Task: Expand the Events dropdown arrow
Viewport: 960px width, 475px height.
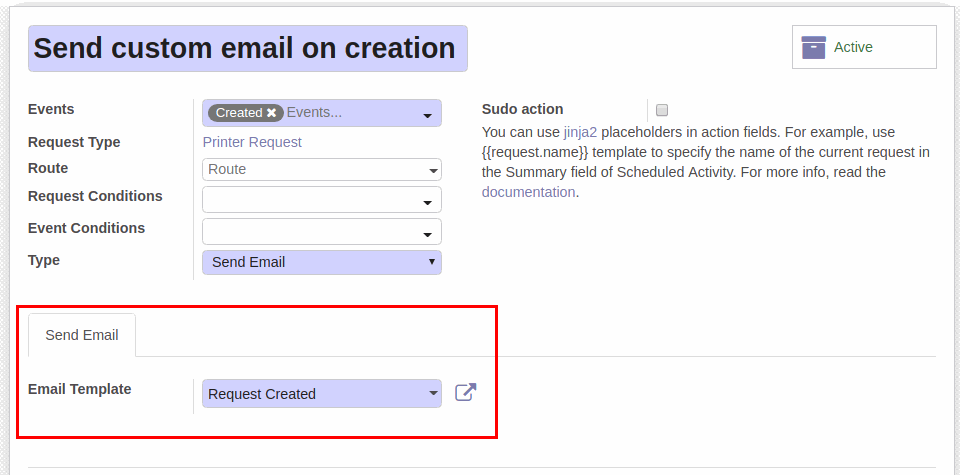Action: [427, 116]
